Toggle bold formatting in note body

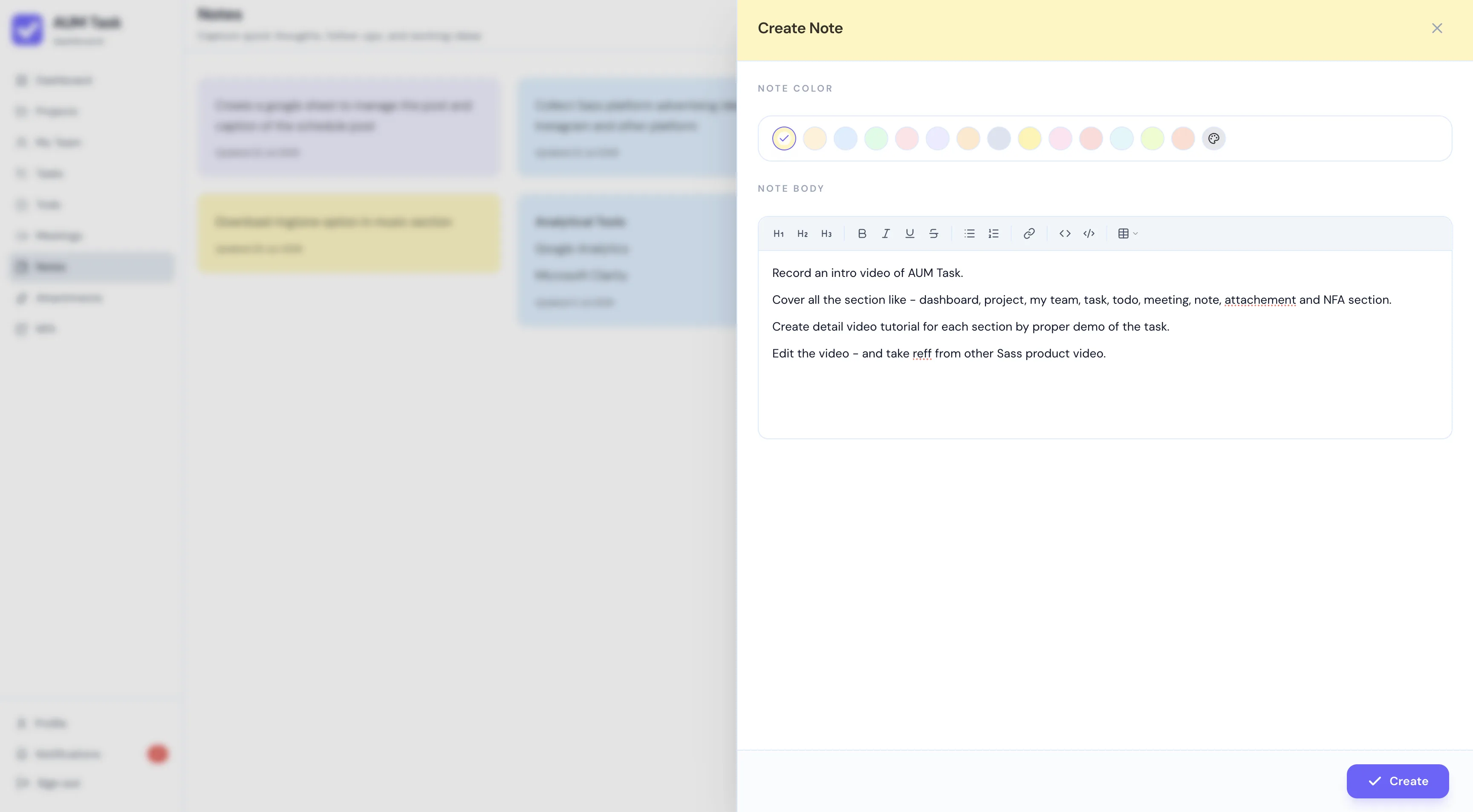point(862,233)
